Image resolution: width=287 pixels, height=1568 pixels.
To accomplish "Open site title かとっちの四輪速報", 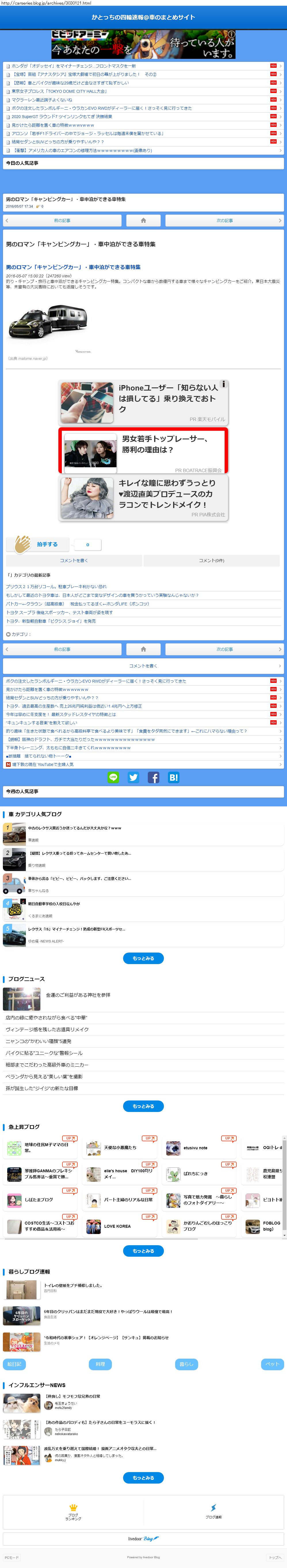I will [143, 17].
